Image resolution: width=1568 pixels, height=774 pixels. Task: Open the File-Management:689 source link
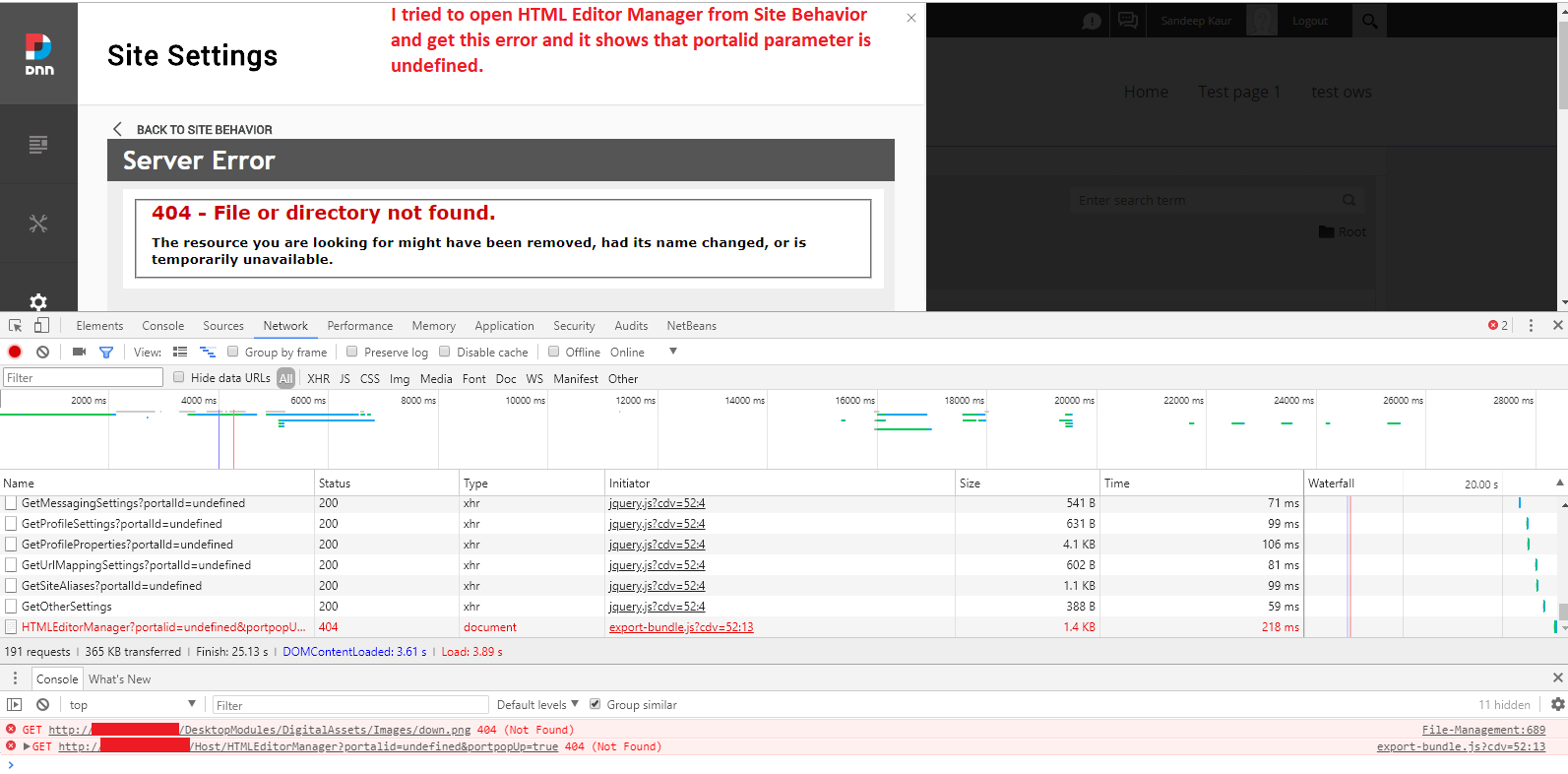click(x=1483, y=730)
